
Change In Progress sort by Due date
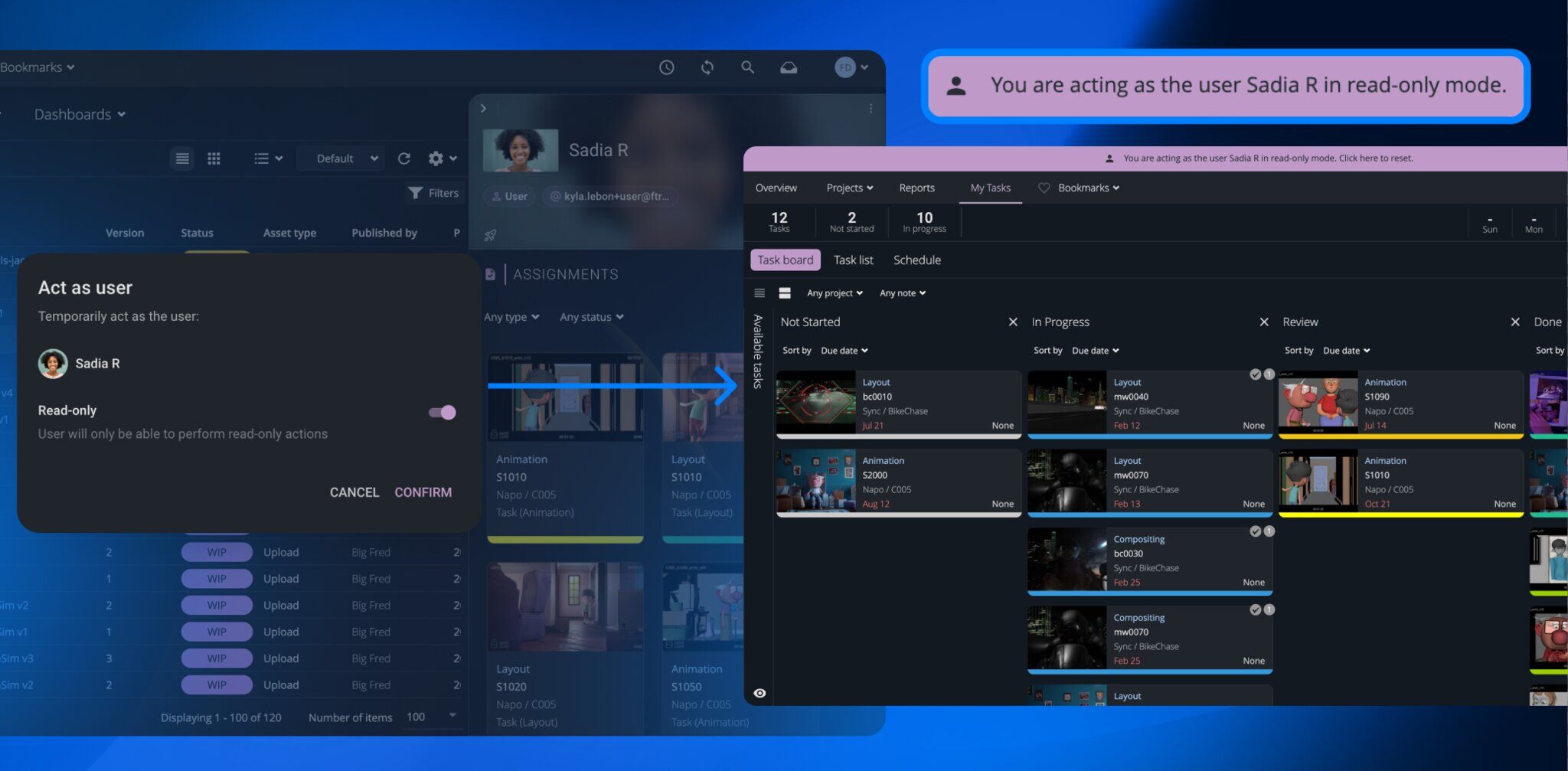[x=1096, y=351]
